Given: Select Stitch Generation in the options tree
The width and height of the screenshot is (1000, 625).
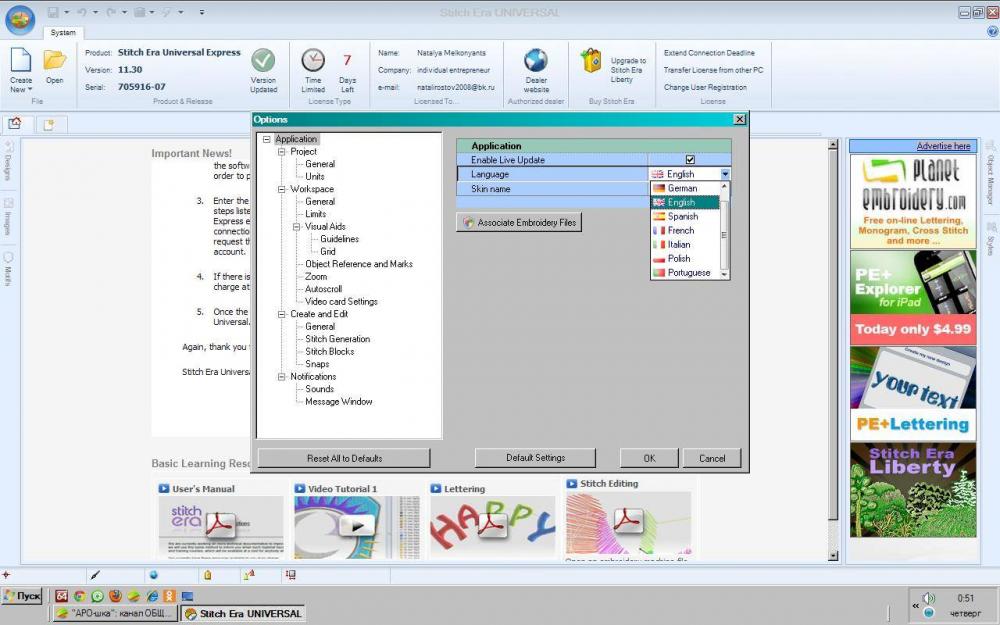Looking at the screenshot, I should click(x=337, y=339).
